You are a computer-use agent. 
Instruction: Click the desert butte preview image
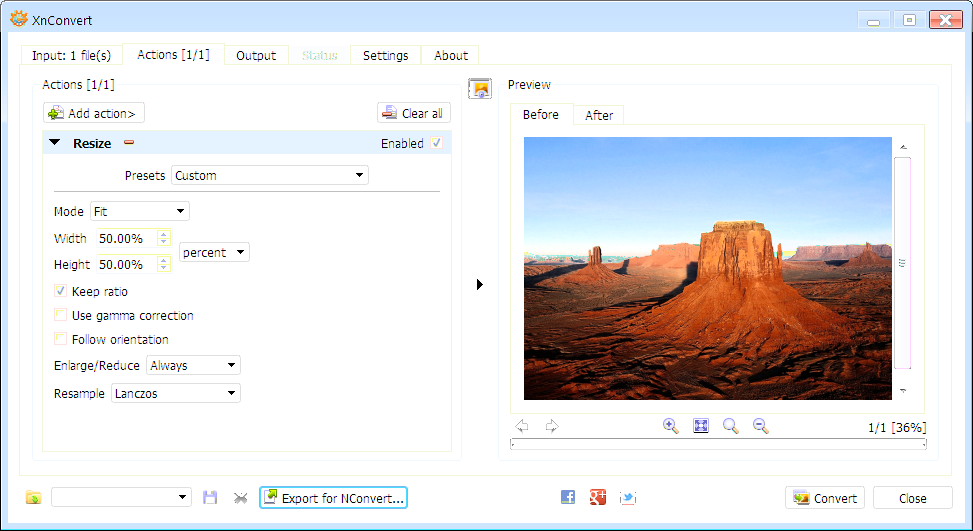[x=708, y=269]
